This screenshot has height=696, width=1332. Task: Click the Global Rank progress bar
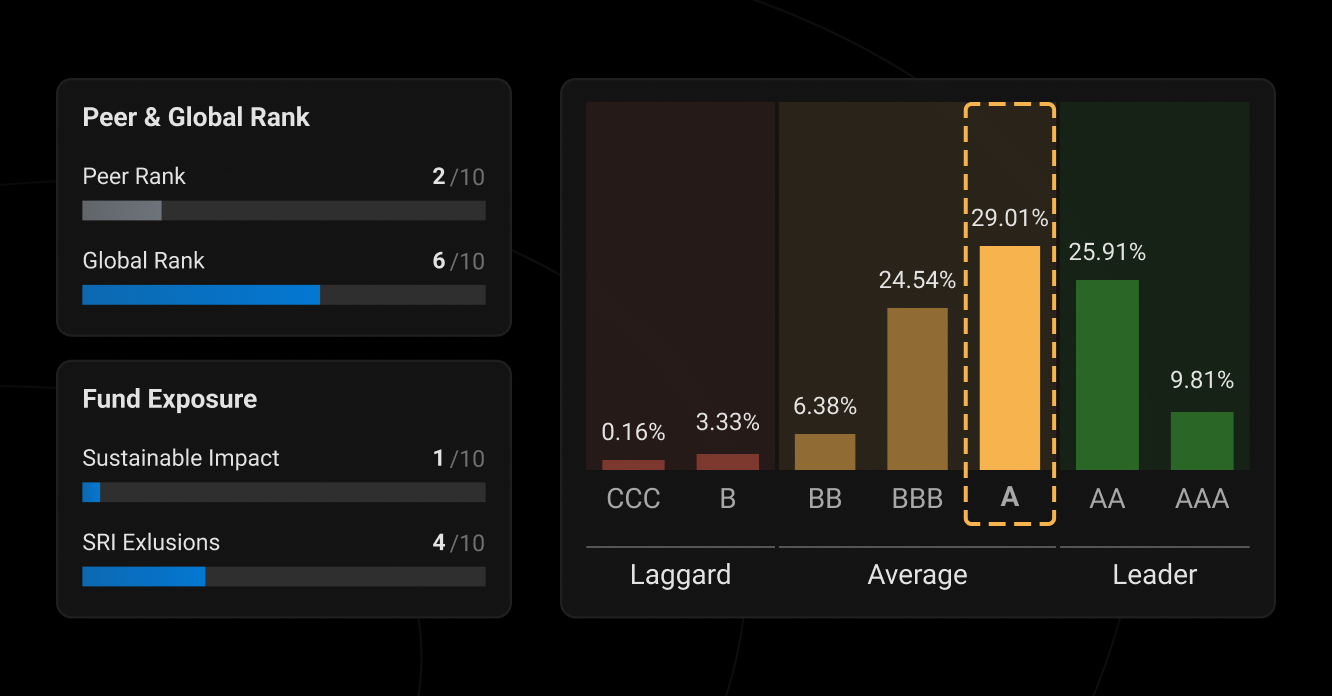coord(283,295)
